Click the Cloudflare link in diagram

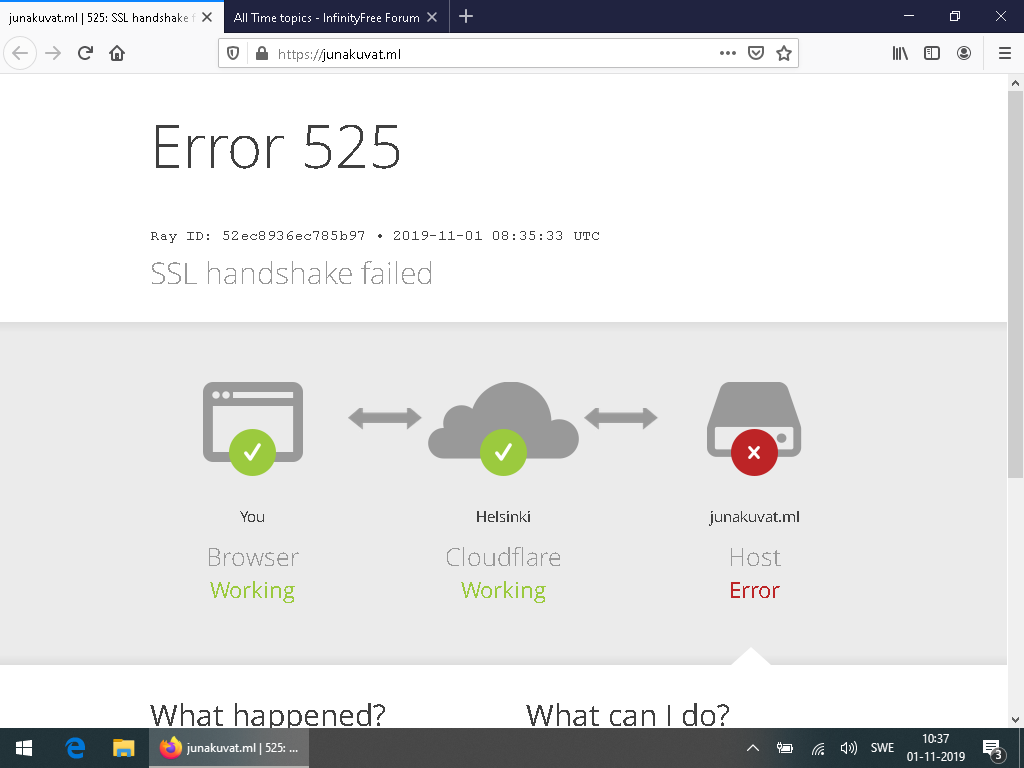click(x=503, y=557)
